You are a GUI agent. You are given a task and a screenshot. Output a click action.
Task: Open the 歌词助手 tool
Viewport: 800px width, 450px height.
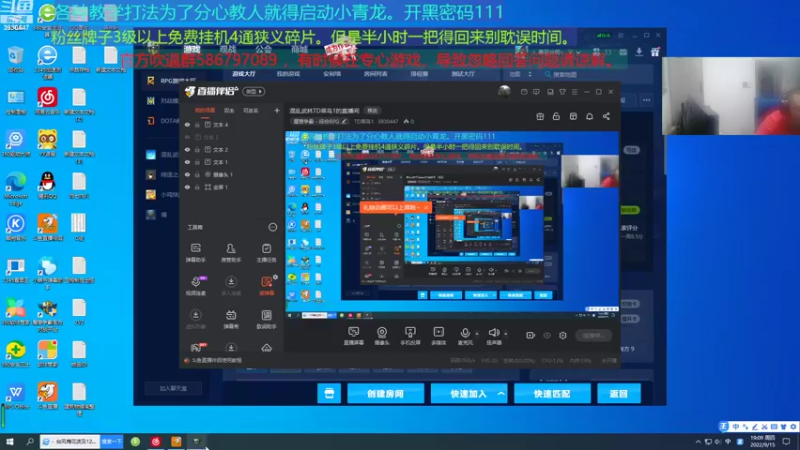pyautogui.click(x=266, y=319)
